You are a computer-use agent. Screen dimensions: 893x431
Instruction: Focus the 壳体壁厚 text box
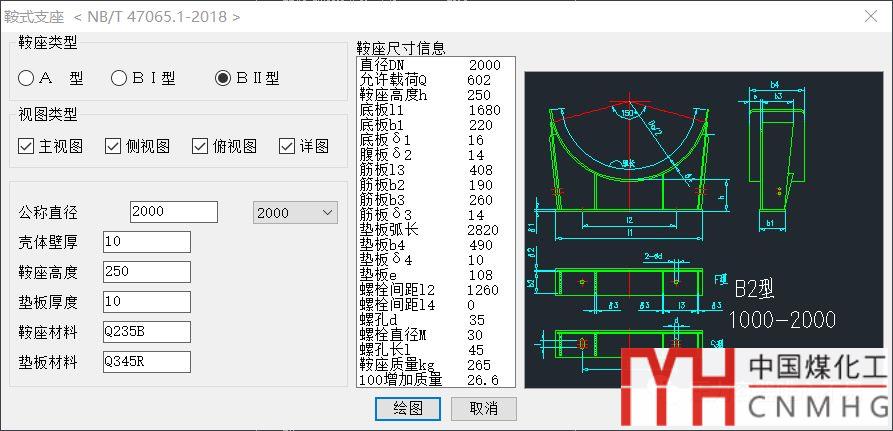point(146,242)
